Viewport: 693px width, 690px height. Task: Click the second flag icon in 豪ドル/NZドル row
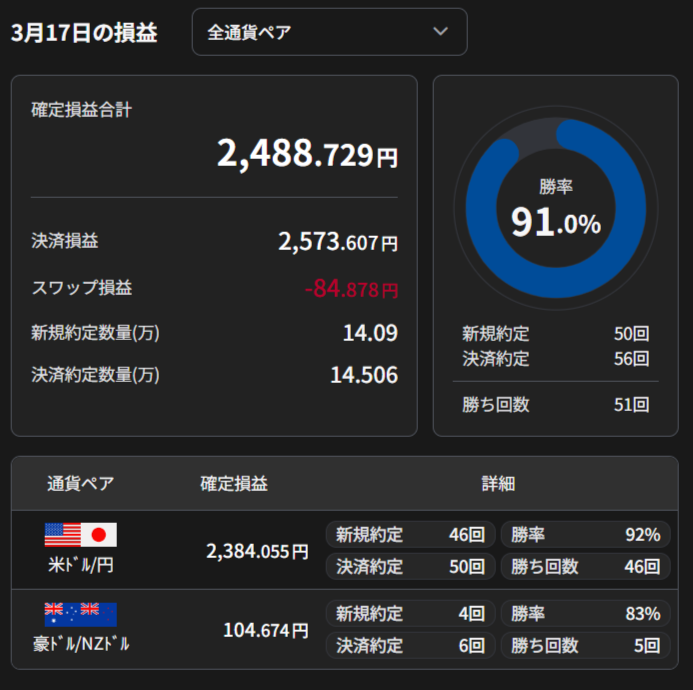click(98, 615)
